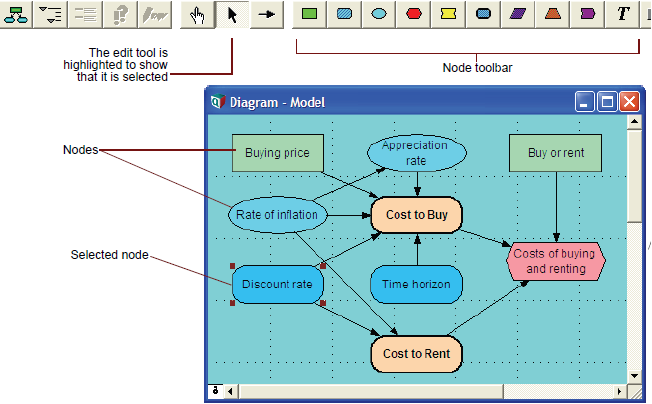Click the diagram window bottom-left corner icon

click(215, 391)
